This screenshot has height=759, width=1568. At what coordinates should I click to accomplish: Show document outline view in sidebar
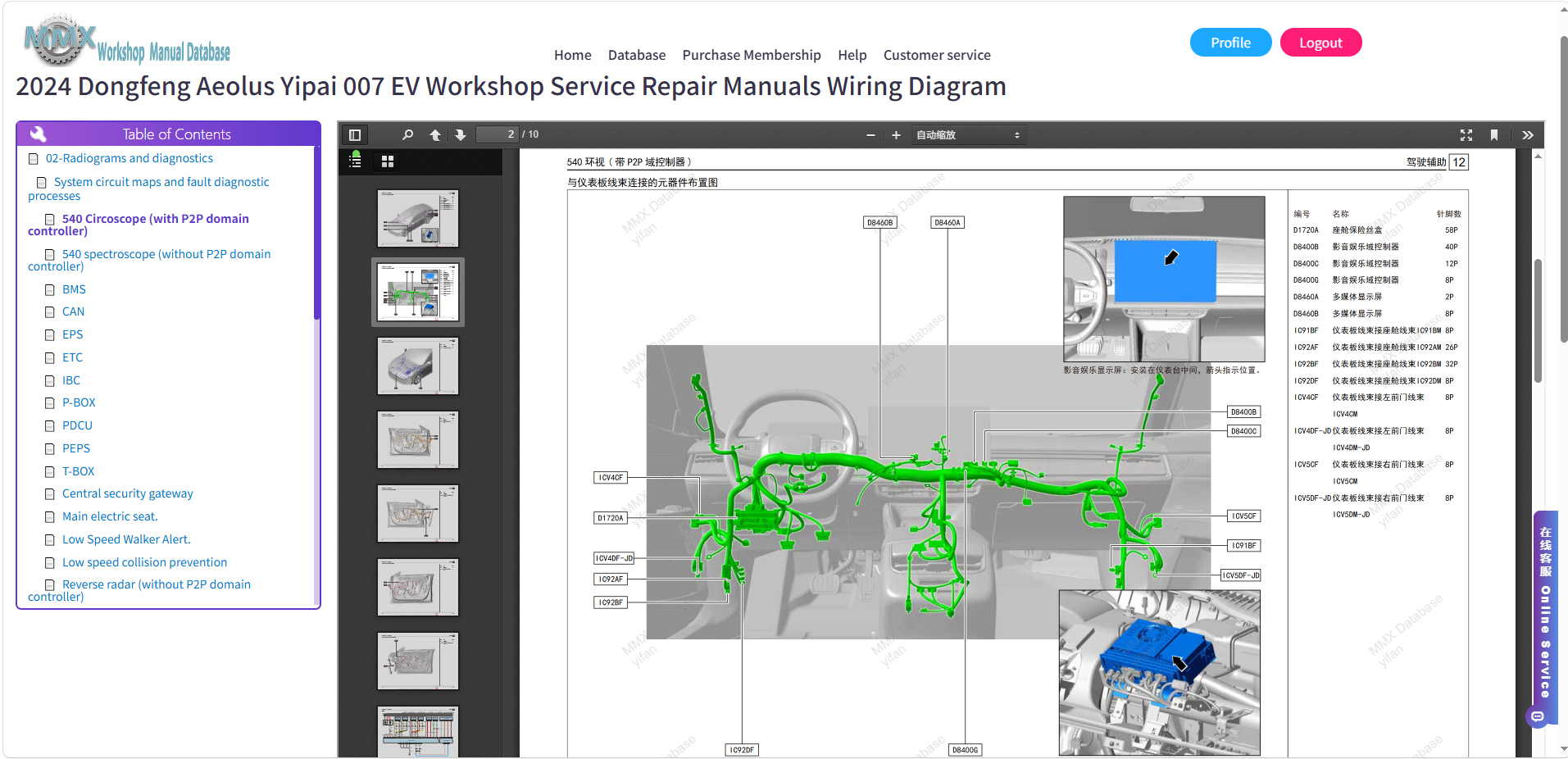point(355,161)
